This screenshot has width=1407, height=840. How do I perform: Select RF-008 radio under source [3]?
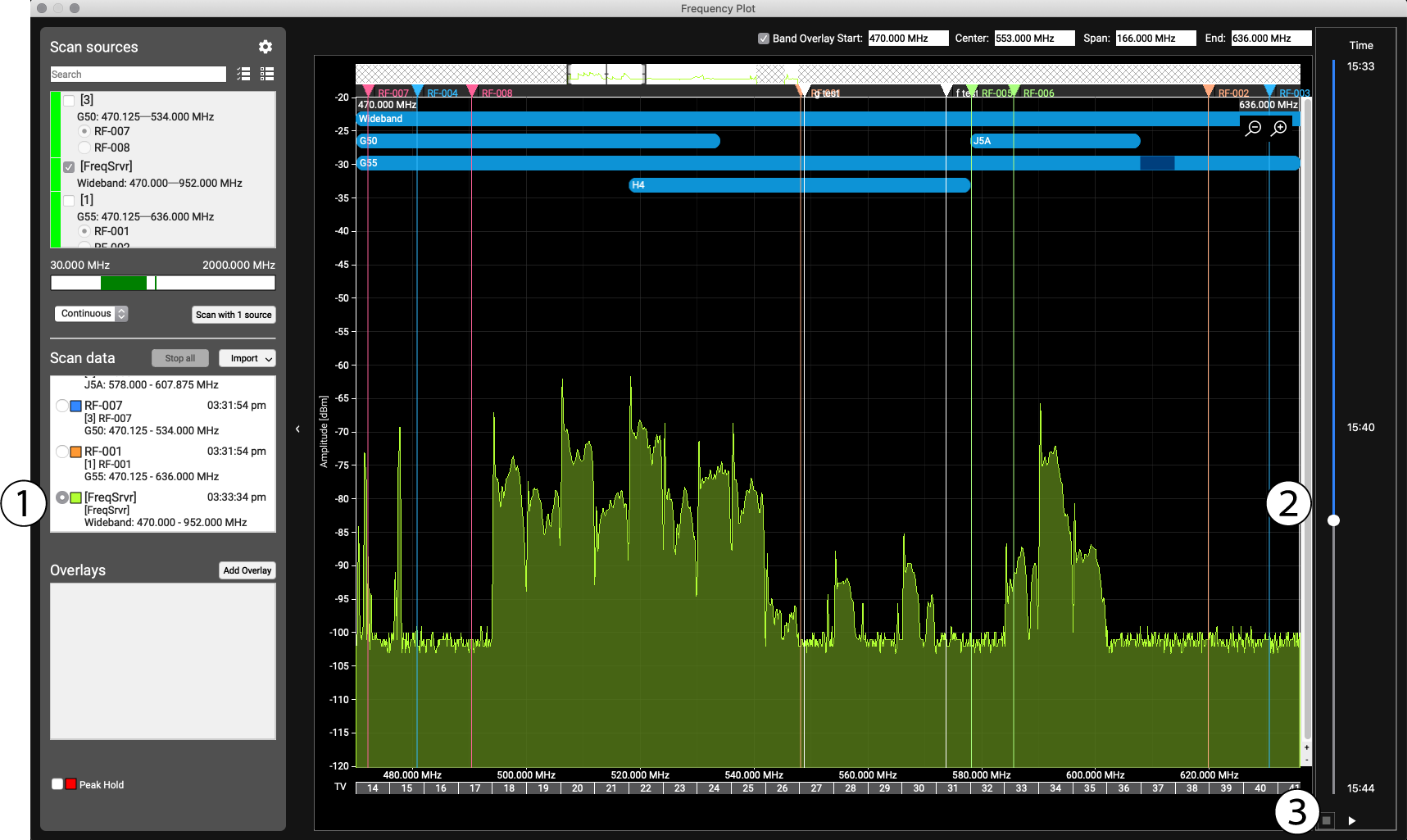point(84,148)
